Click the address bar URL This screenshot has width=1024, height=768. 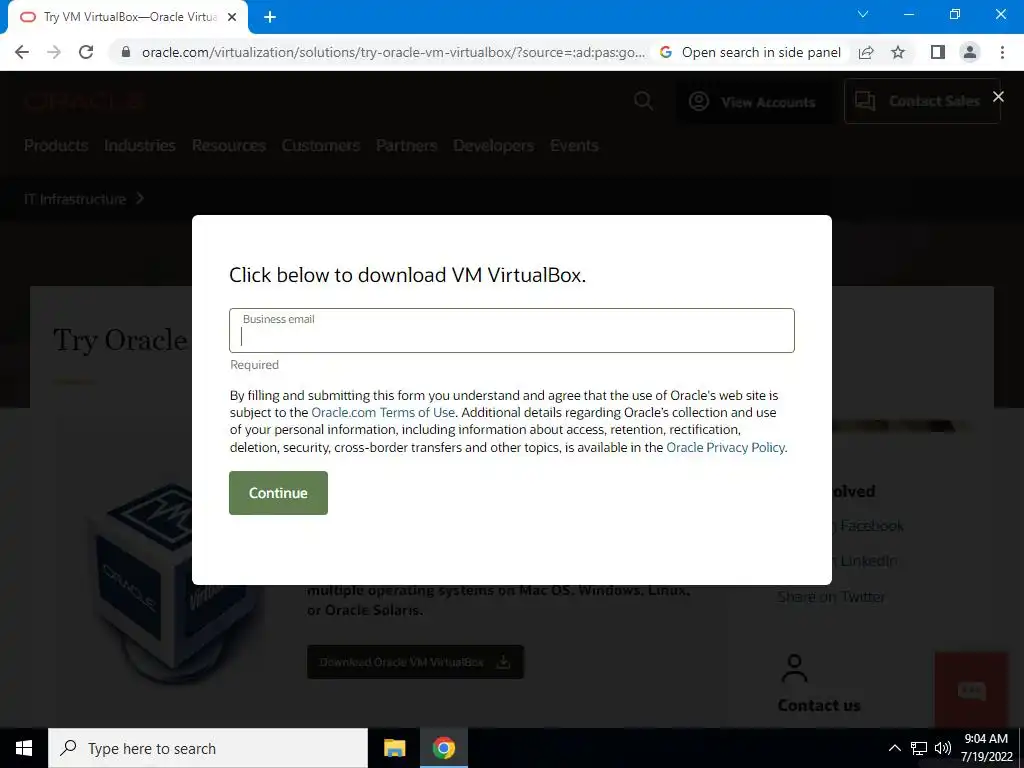click(393, 52)
